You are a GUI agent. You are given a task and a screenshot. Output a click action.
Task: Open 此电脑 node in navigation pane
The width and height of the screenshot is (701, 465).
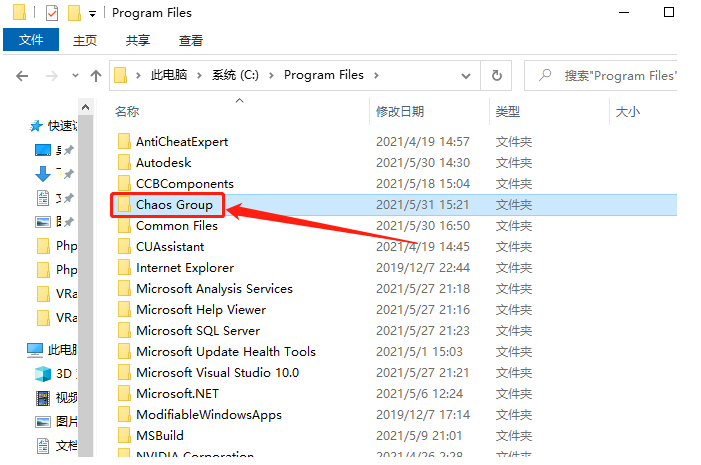52,350
